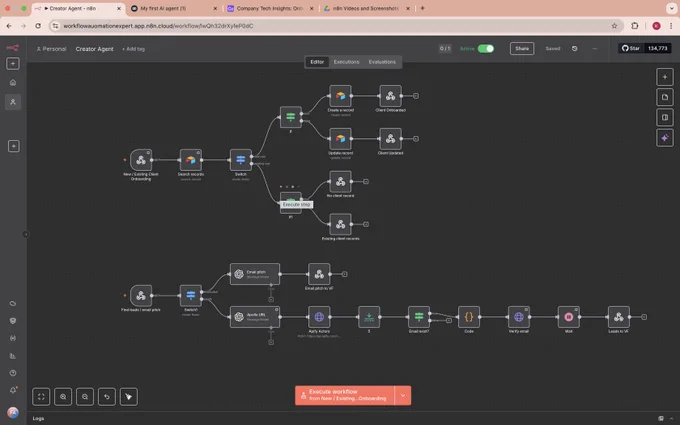Open the Logs panel label

(38, 418)
